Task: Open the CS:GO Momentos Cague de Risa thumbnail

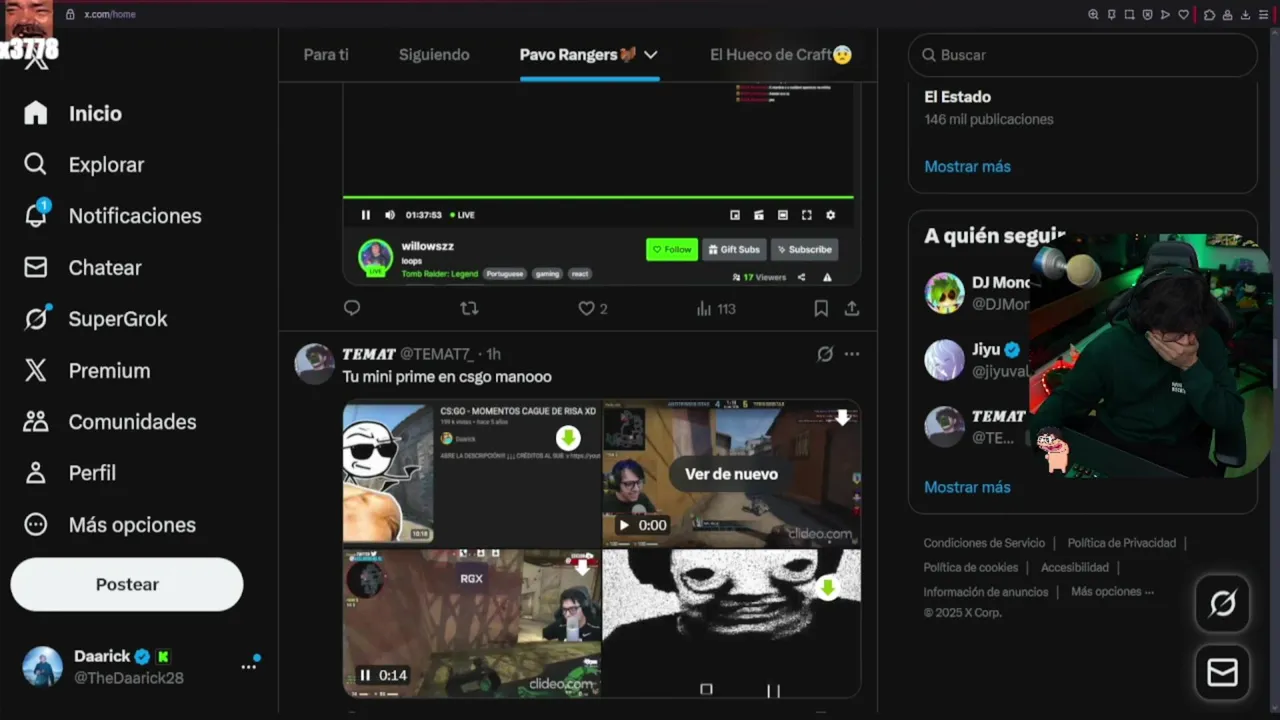Action: 472,473
